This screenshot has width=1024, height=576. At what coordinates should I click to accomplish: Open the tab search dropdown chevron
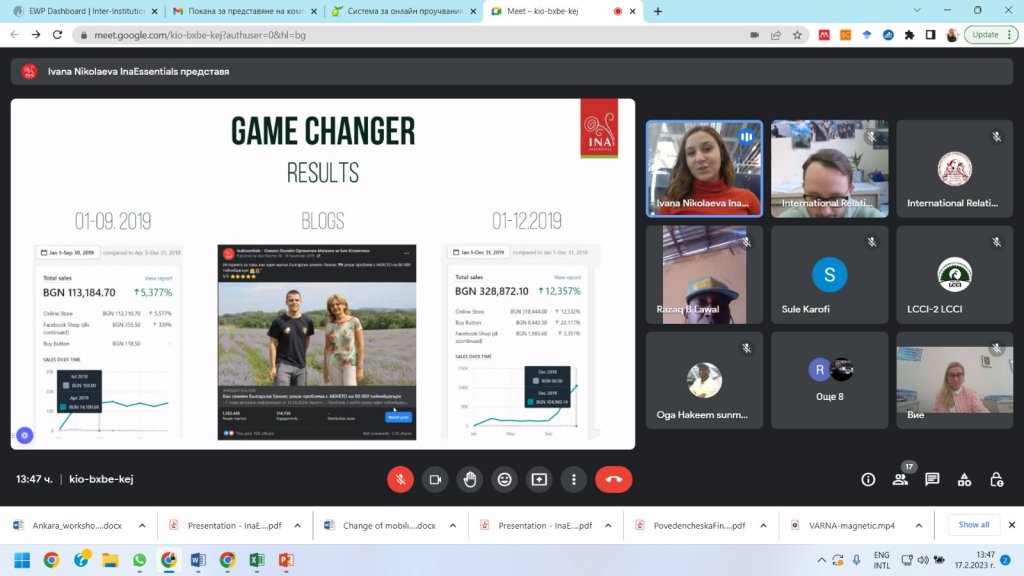(917, 10)
